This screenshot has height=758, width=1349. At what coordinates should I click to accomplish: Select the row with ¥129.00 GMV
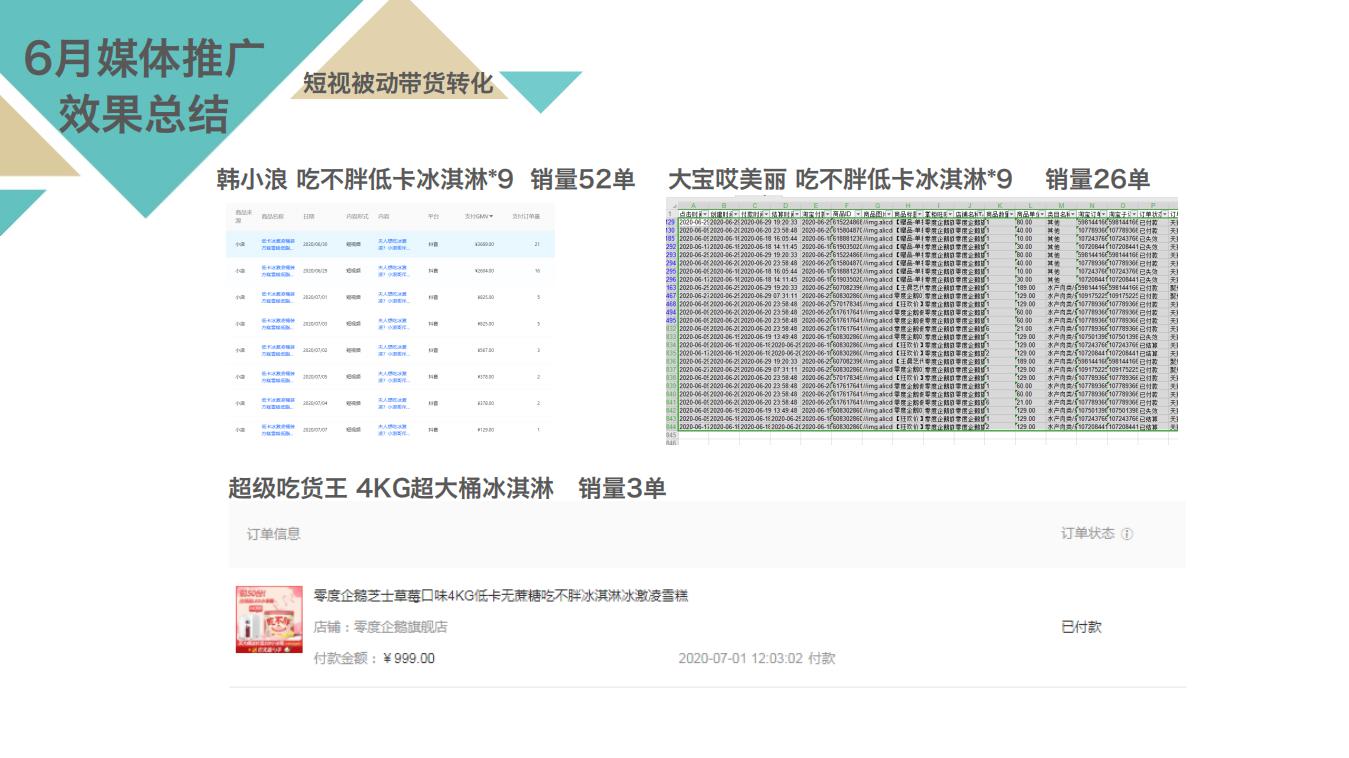[x=390, y=430]
